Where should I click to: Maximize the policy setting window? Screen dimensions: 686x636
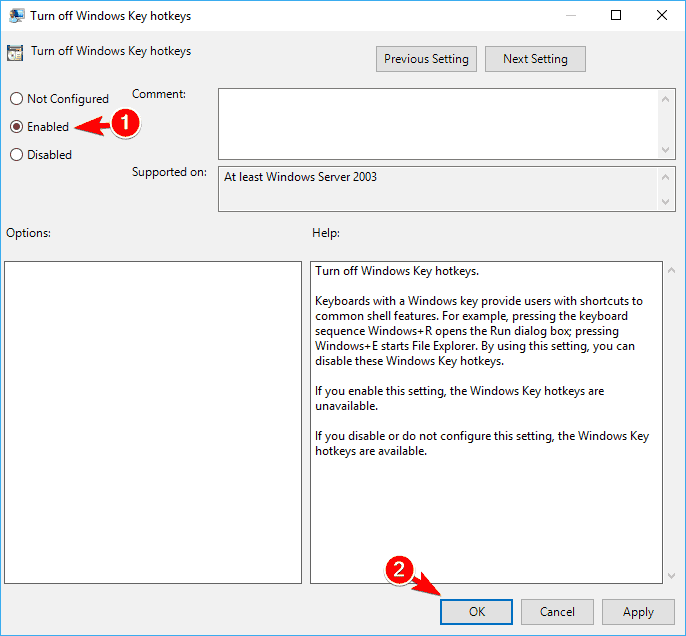point(616,15)
